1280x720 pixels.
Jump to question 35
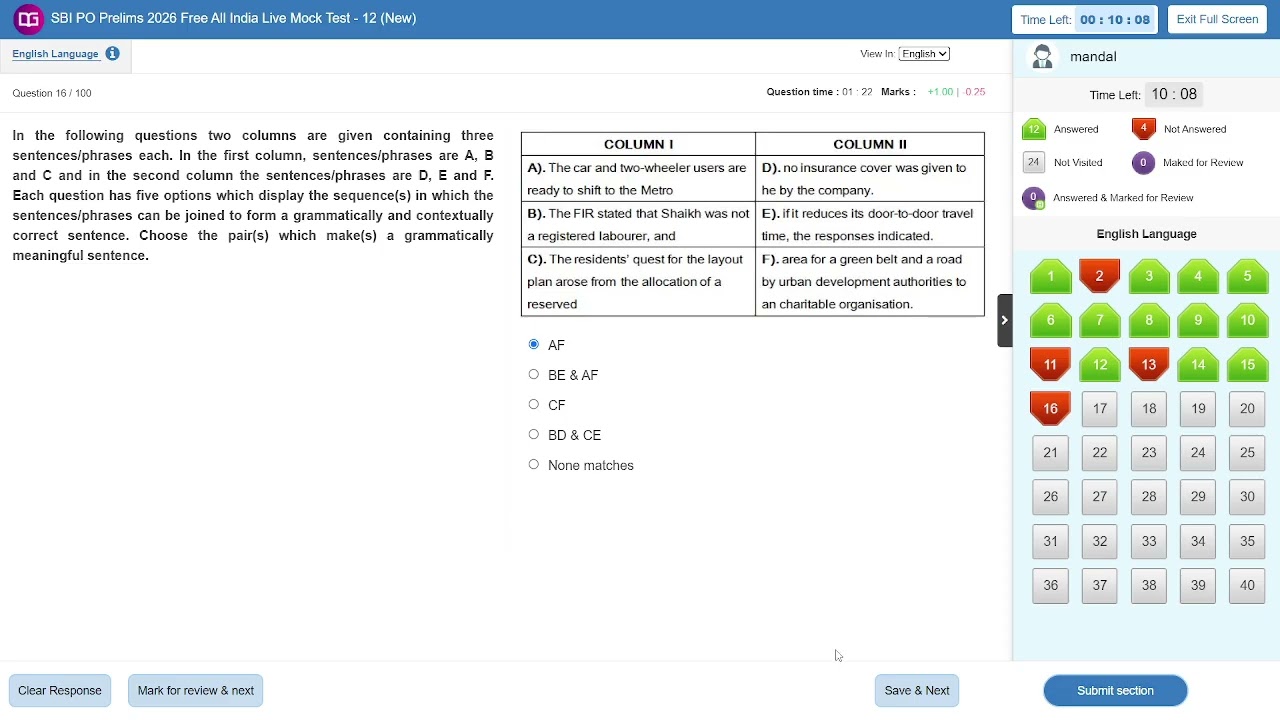pos(1247,541)
